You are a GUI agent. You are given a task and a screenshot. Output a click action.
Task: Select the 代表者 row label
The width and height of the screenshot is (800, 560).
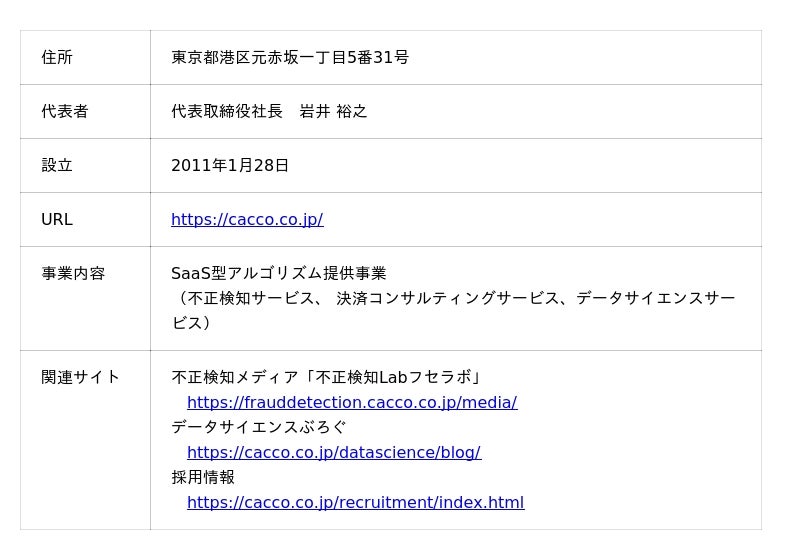[x=65, y=112]
